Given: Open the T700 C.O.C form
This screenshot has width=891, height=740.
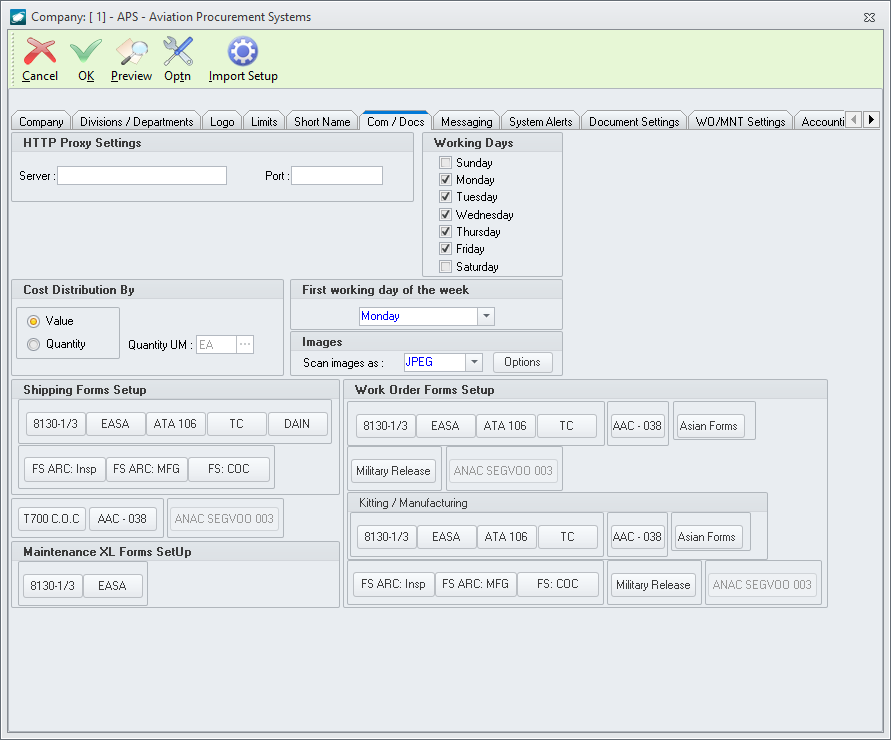Looking at the screenshot, I should (52, 519).
